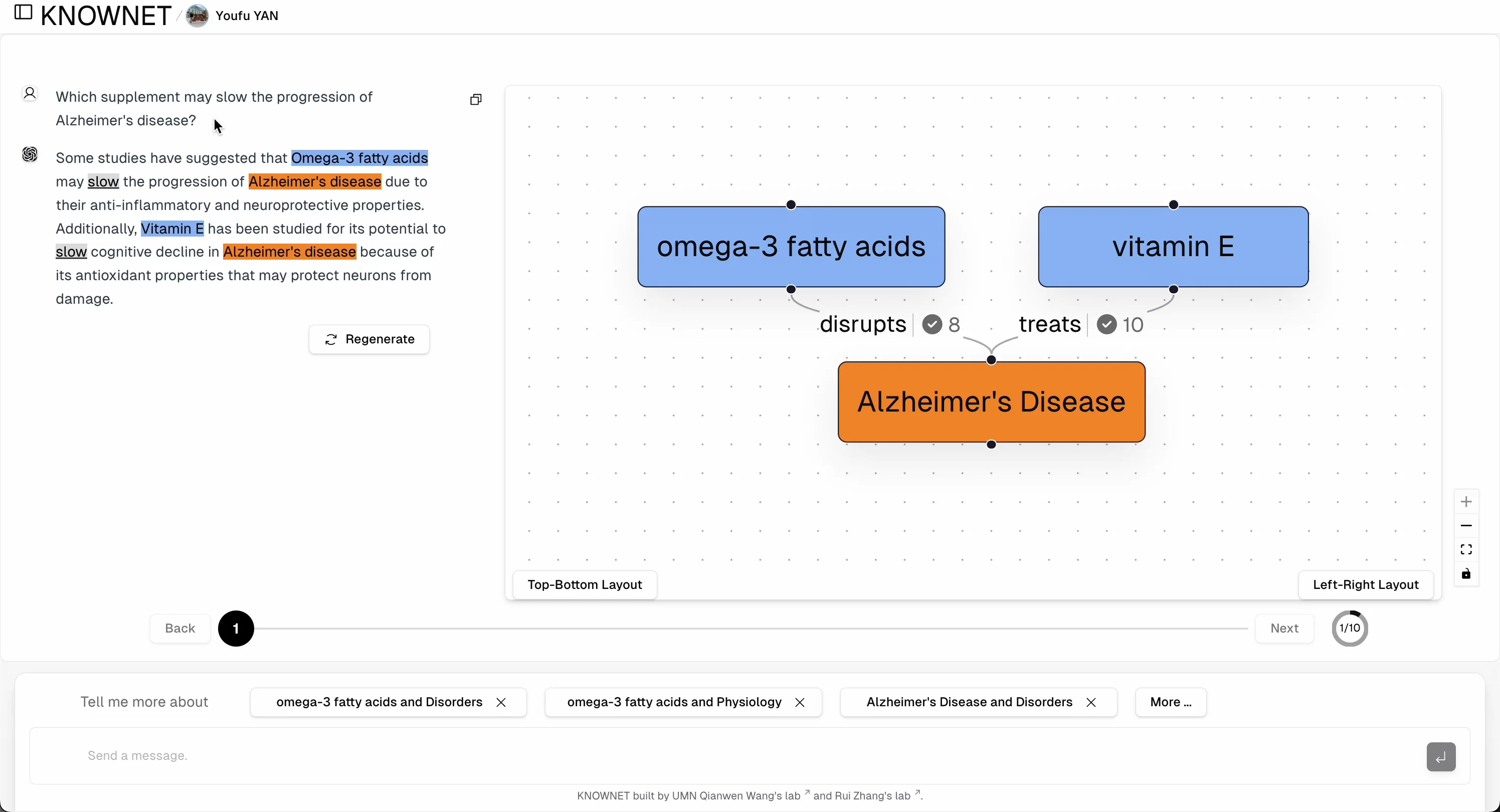Click step 1 marker on progress slider
1500x812 pixels.
pyautogui.click(x=236, y=629)
